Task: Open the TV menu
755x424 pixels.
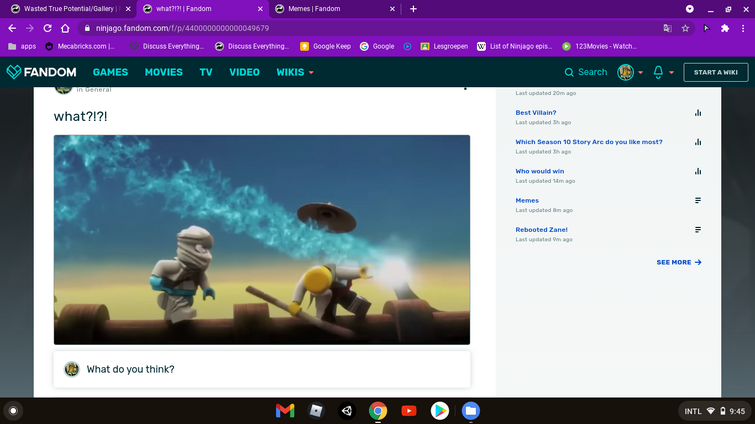Action: point(206,72)
